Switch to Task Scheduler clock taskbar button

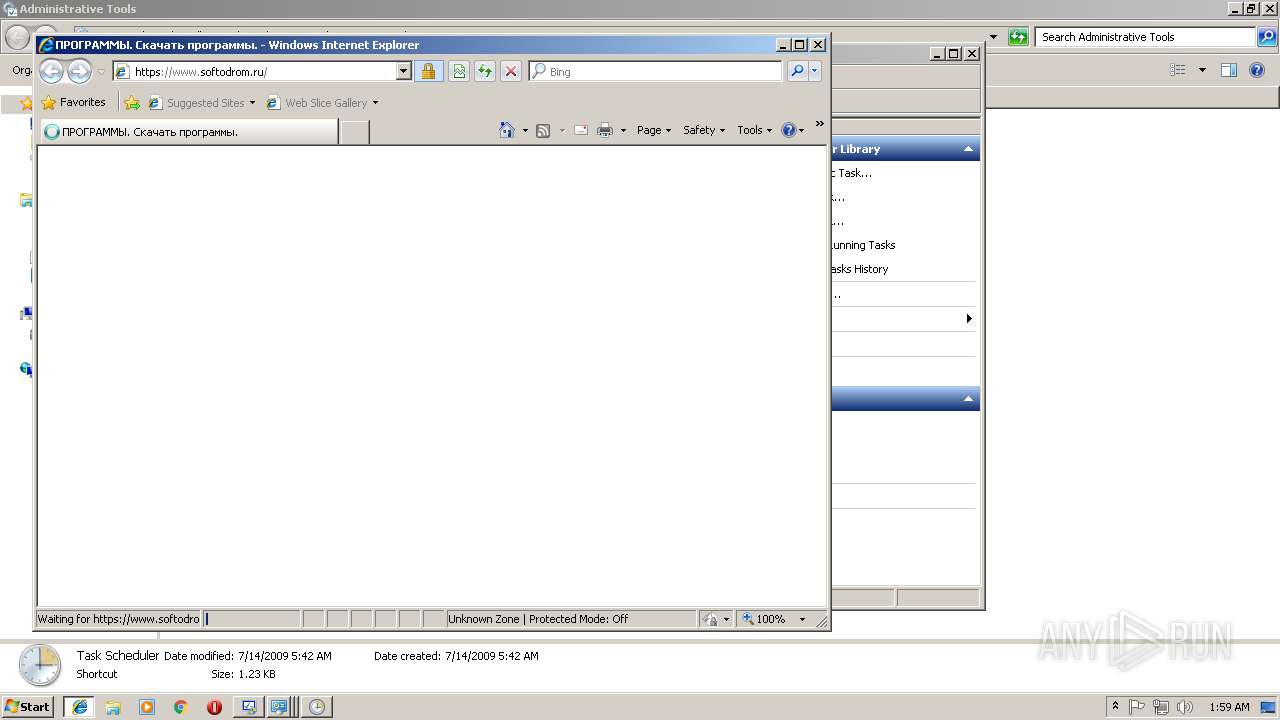point(317,707)
